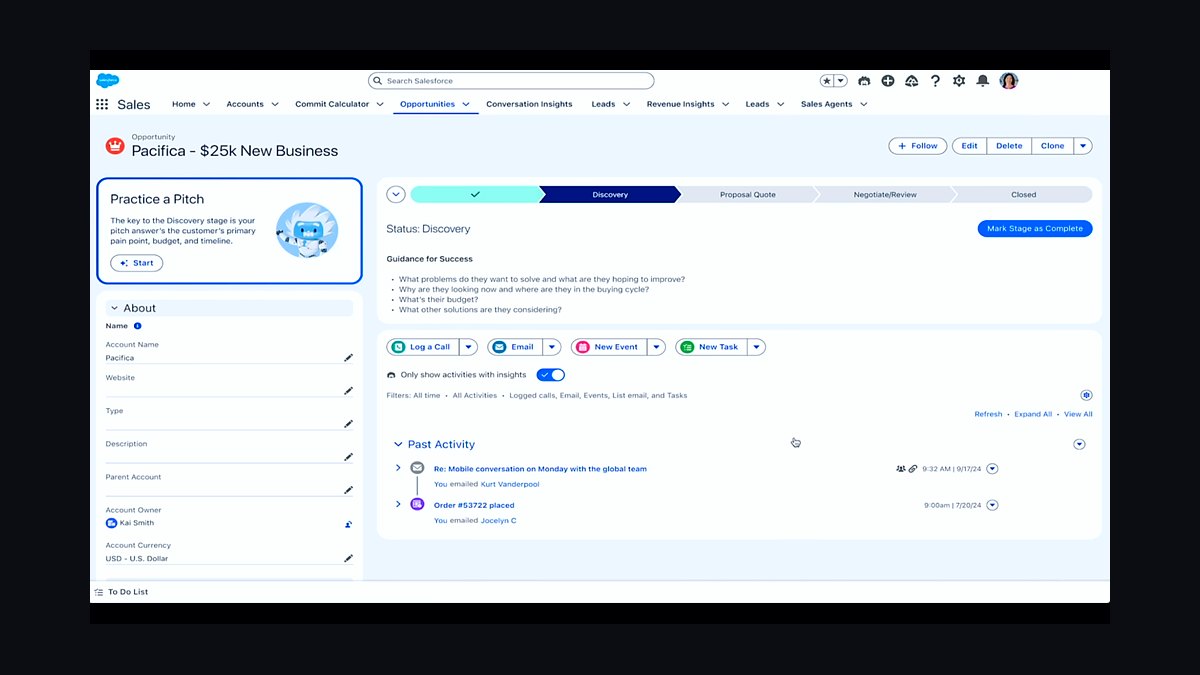Image resolution: width=1200 pixels, height=675 pixels.
Task: Select the completed first stage in path
Action: (x=475, y=194)
